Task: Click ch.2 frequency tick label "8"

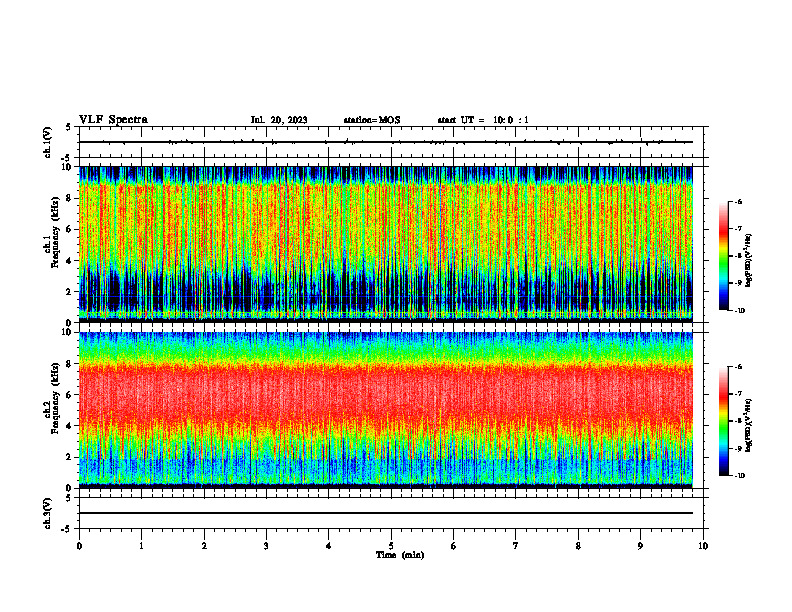Action: 69,364
